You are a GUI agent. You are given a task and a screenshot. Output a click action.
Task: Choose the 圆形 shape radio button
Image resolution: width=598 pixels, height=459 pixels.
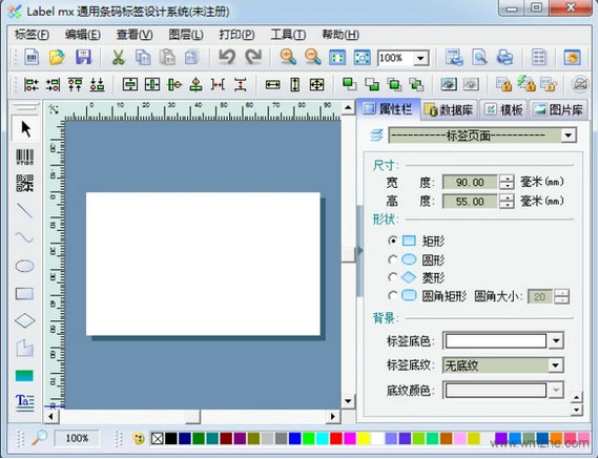[392, 260]
